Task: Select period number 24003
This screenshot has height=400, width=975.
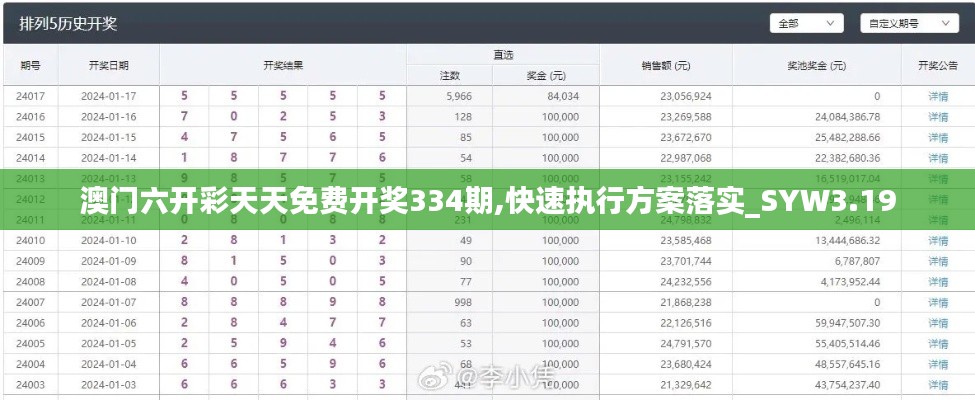Action: 30,385
